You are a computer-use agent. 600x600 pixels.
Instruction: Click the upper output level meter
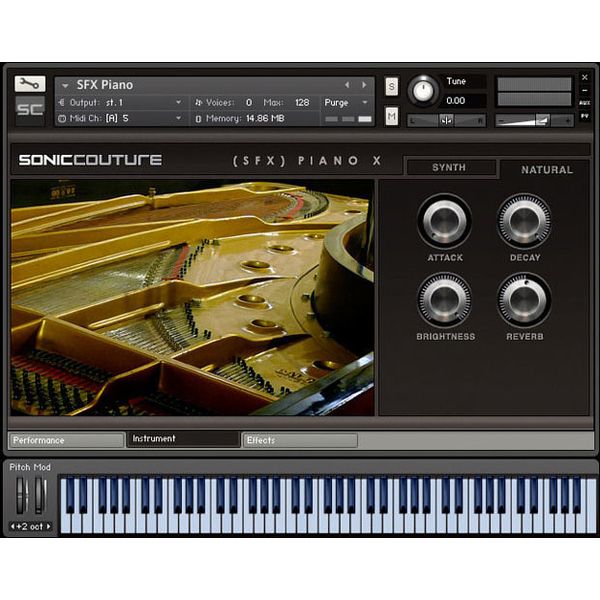pos(535,84)
